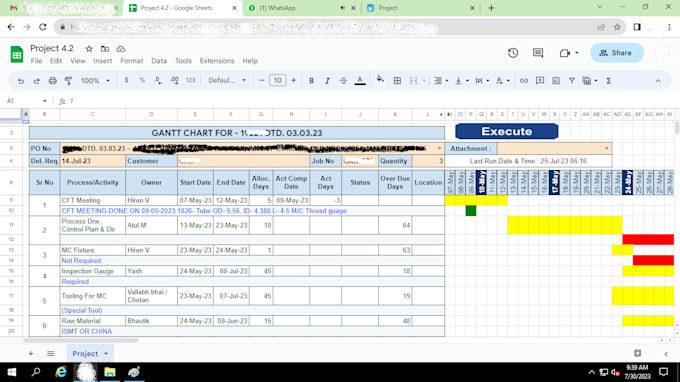Open Project sheet tab menu arrow
680x382 pixels.
[x=106, y=354]
